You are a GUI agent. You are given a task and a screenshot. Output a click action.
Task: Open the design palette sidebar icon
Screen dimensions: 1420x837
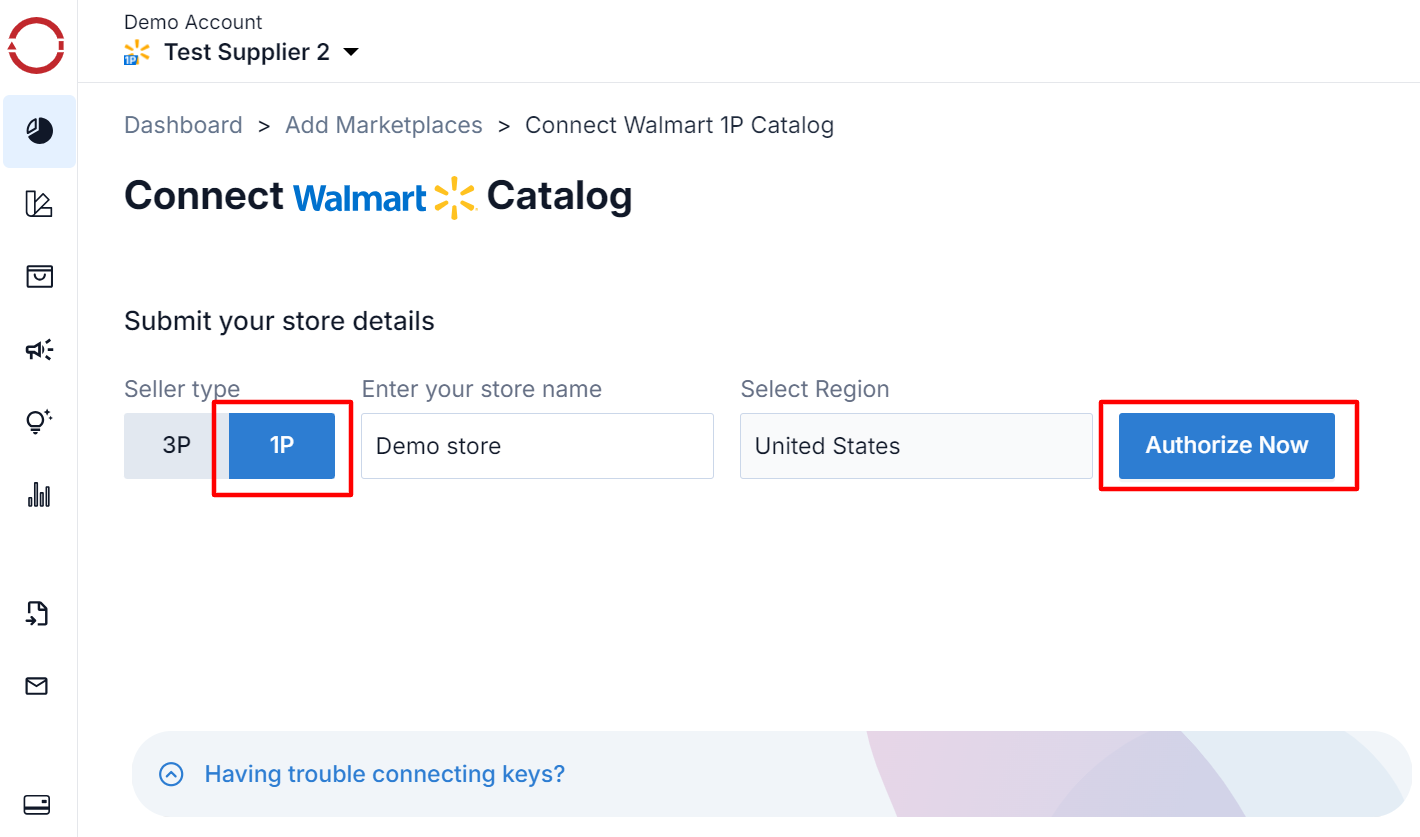39,204
